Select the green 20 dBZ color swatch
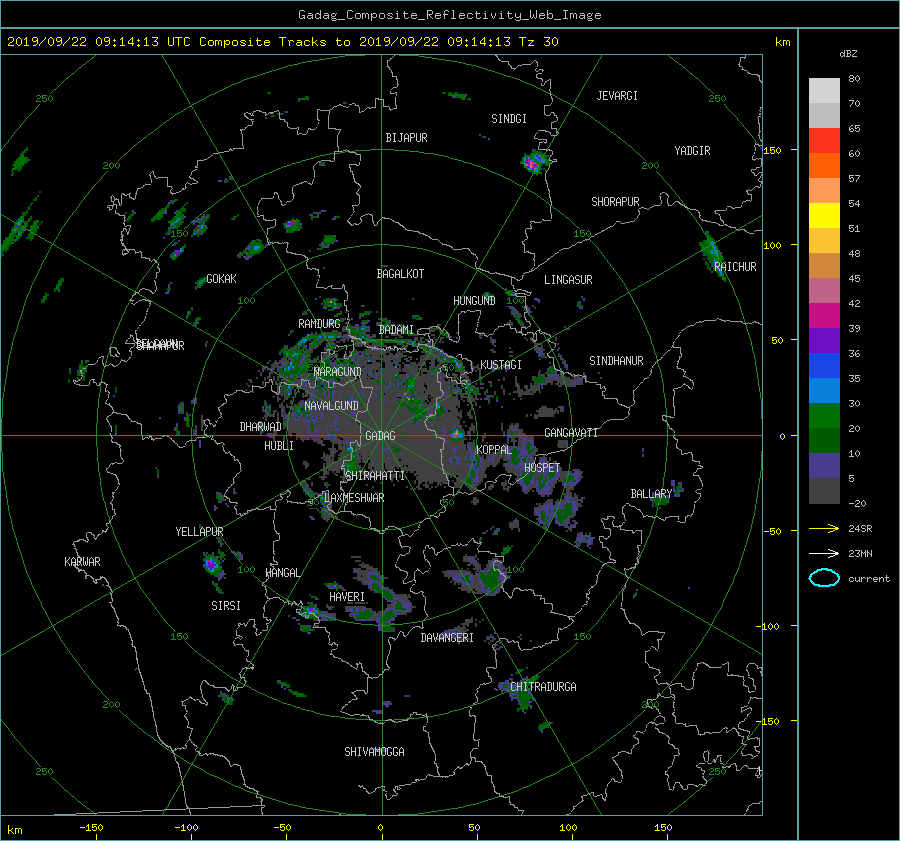The width and height of the screenshot is (900, 841). click(824, 415)
